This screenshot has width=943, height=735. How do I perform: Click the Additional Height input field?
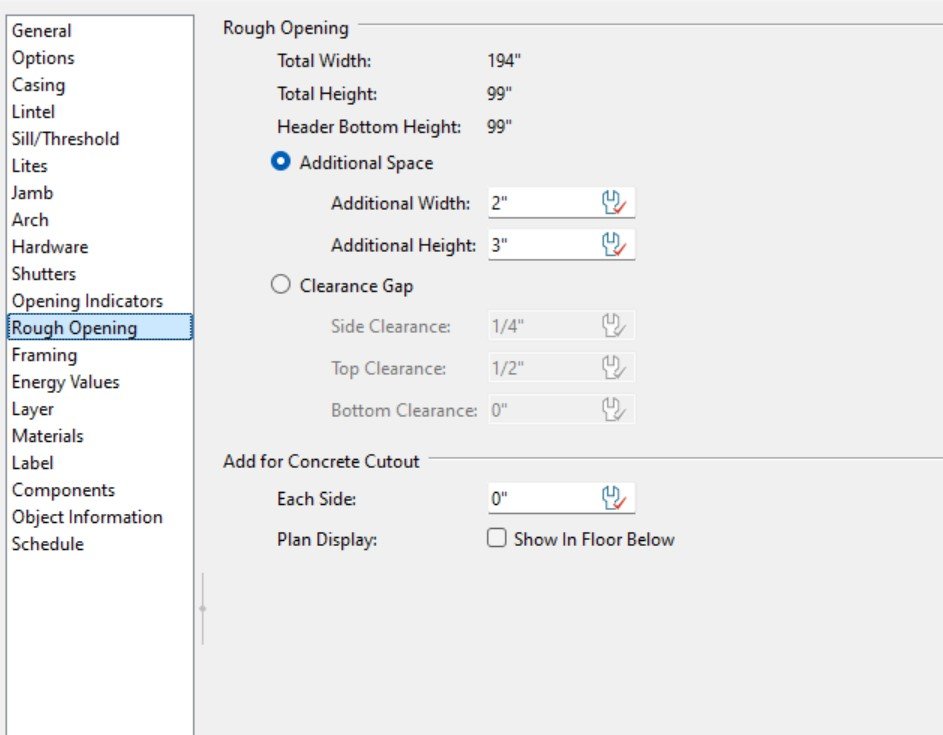[540, 245]
